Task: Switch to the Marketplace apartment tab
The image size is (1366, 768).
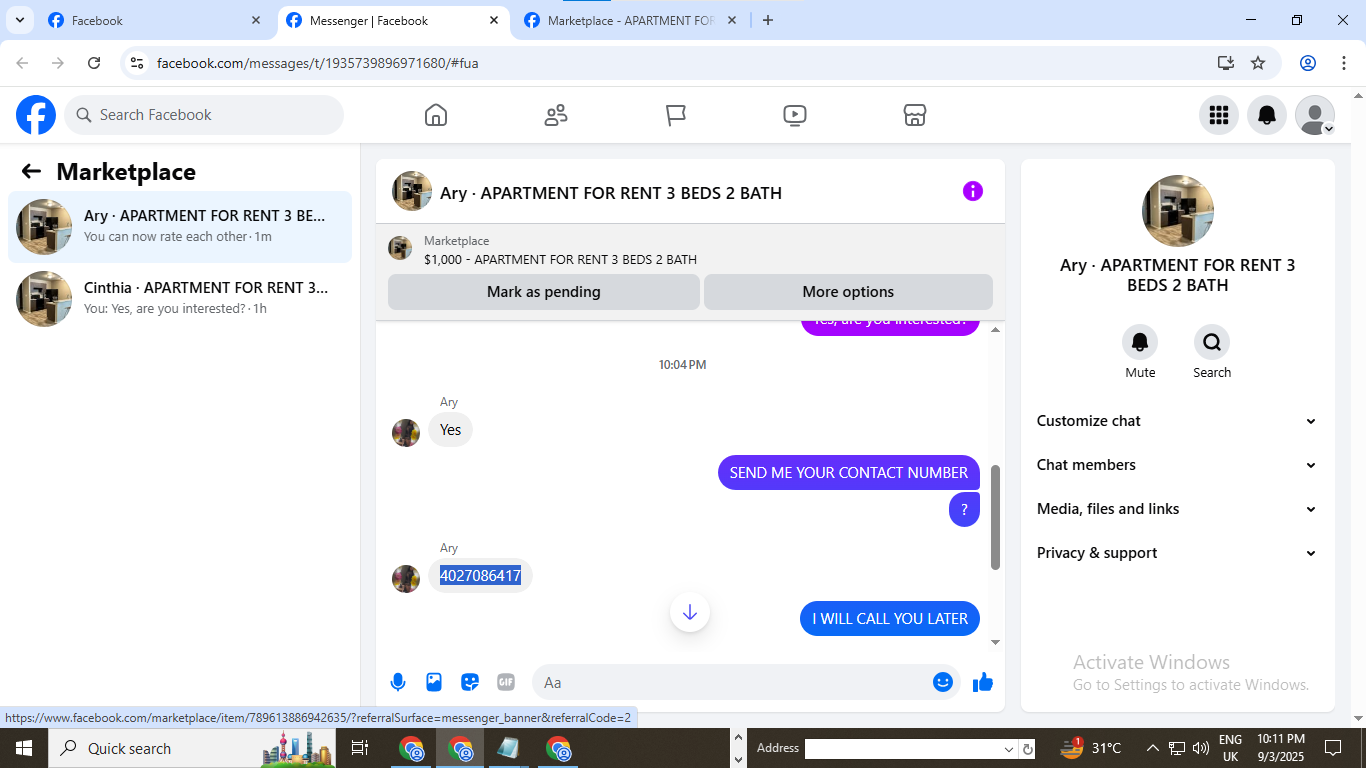Action: click(630, 20)
